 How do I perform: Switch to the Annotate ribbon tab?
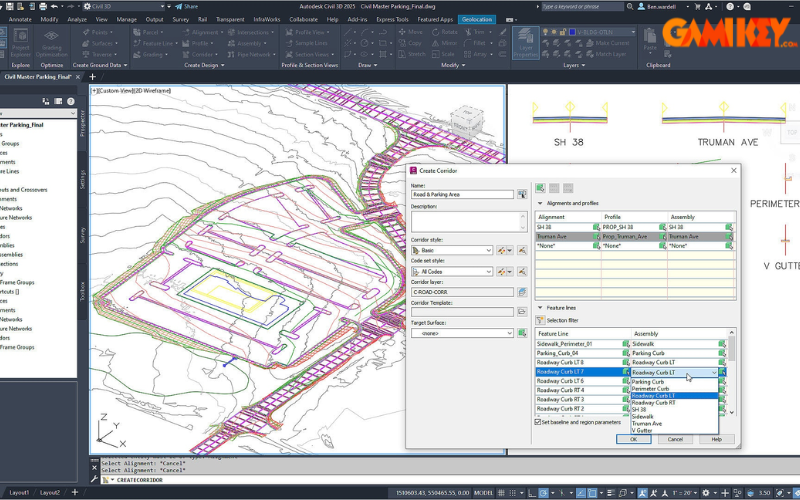click(20, 19)
